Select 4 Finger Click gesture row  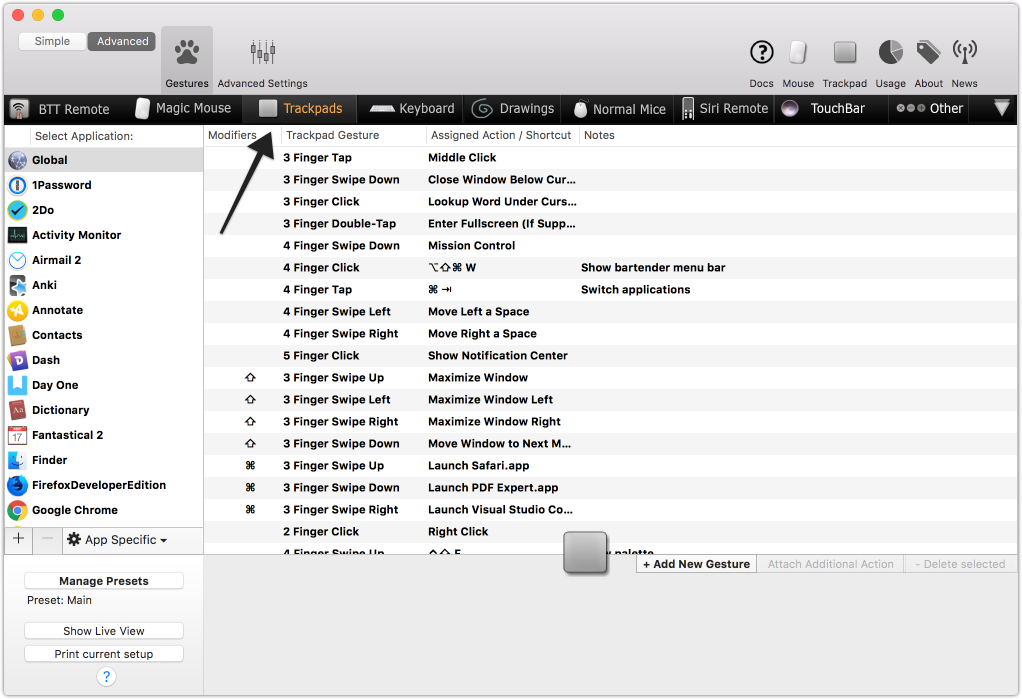pyautogui.click(x=610, y=268)
